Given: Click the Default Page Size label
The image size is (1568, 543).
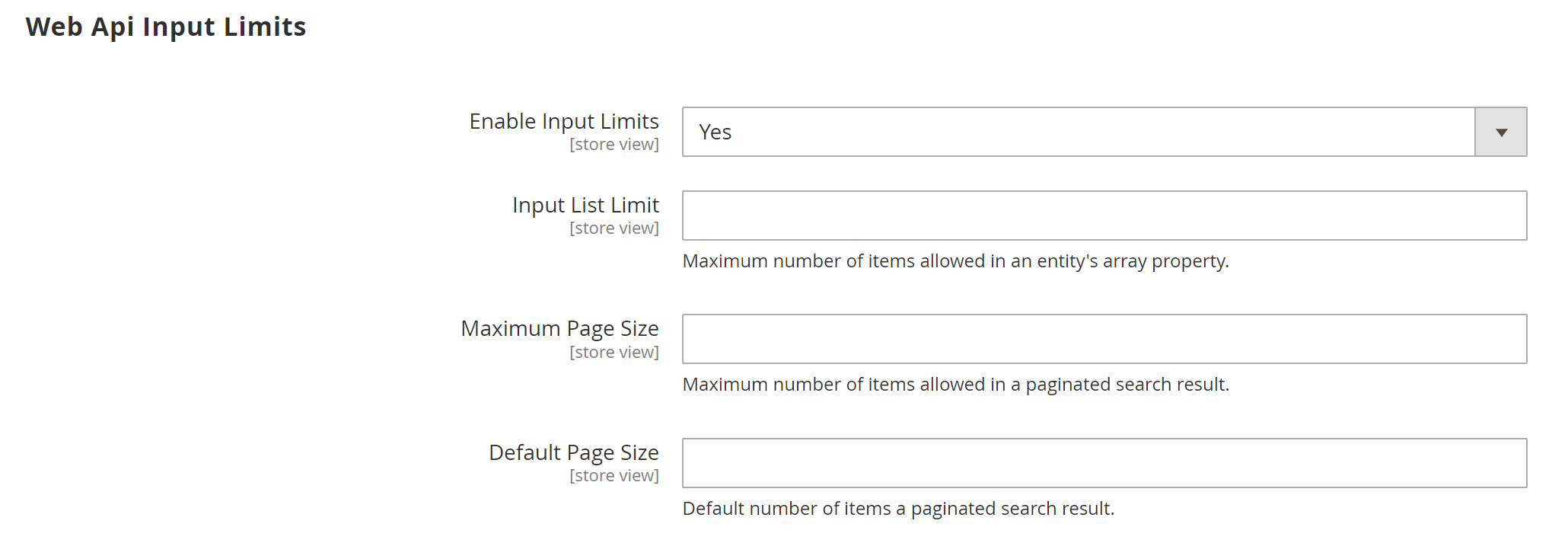Looking at the screenshot, I should coord(573,453).
